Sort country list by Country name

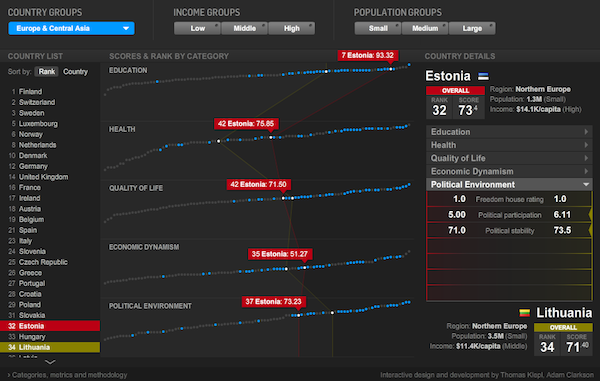click(x=75, y=72)
